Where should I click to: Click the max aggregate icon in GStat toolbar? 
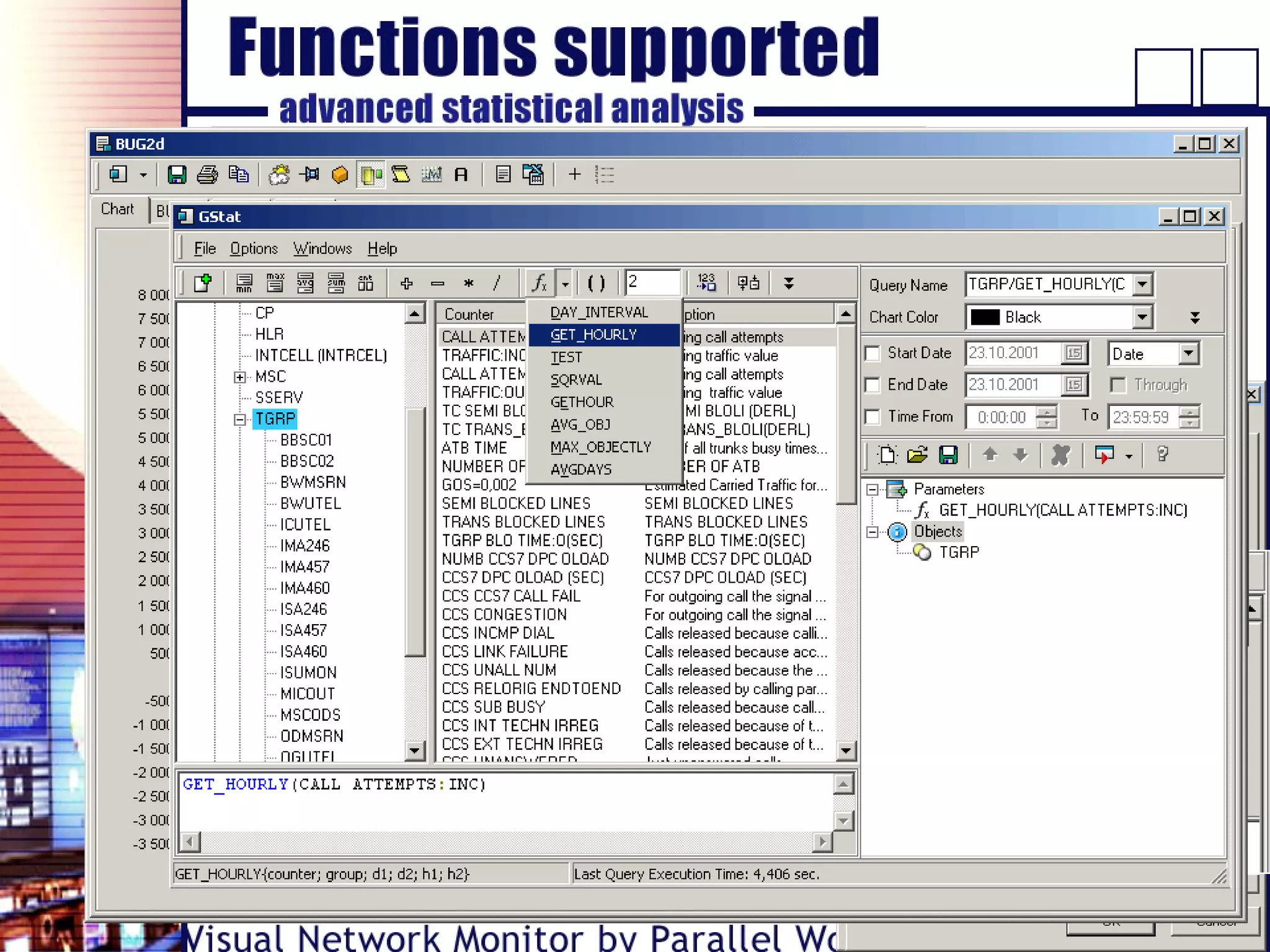pos(275,283)
